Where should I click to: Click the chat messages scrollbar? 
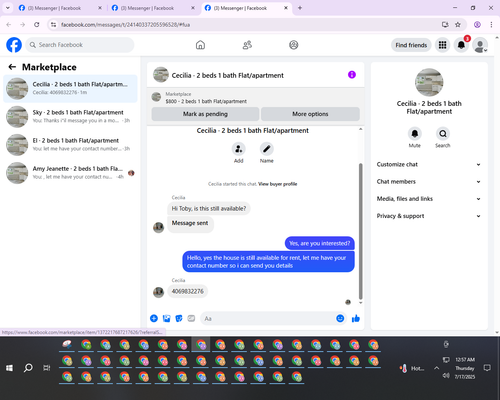click(360, 231)
